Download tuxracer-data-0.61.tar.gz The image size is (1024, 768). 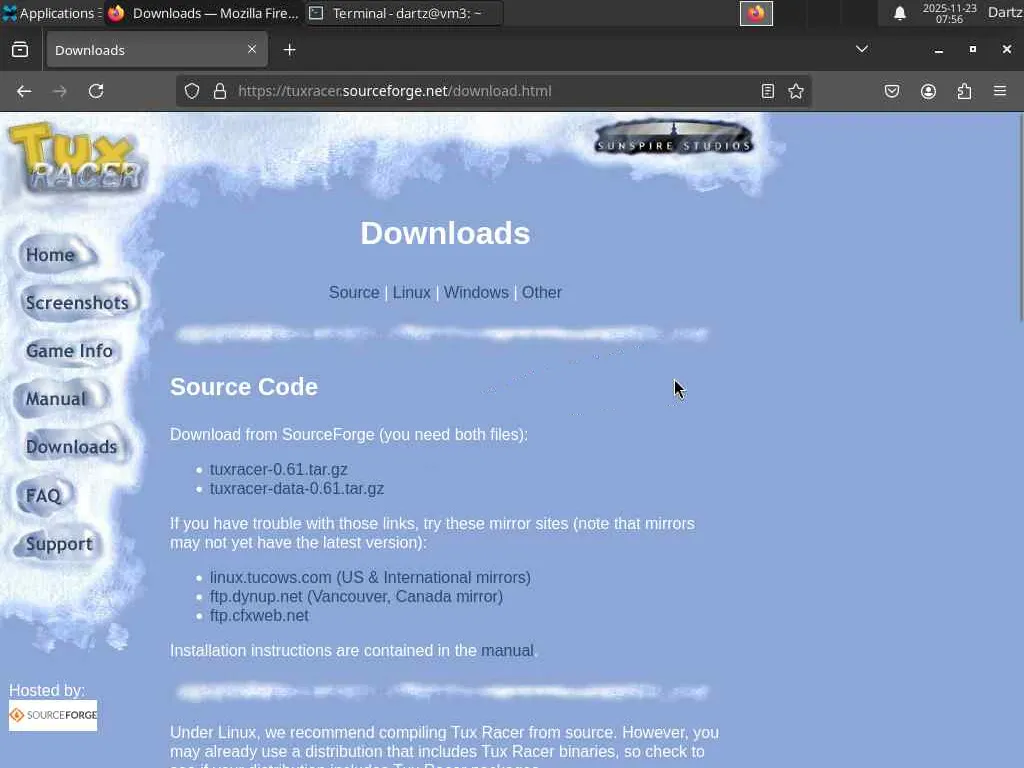296,488
